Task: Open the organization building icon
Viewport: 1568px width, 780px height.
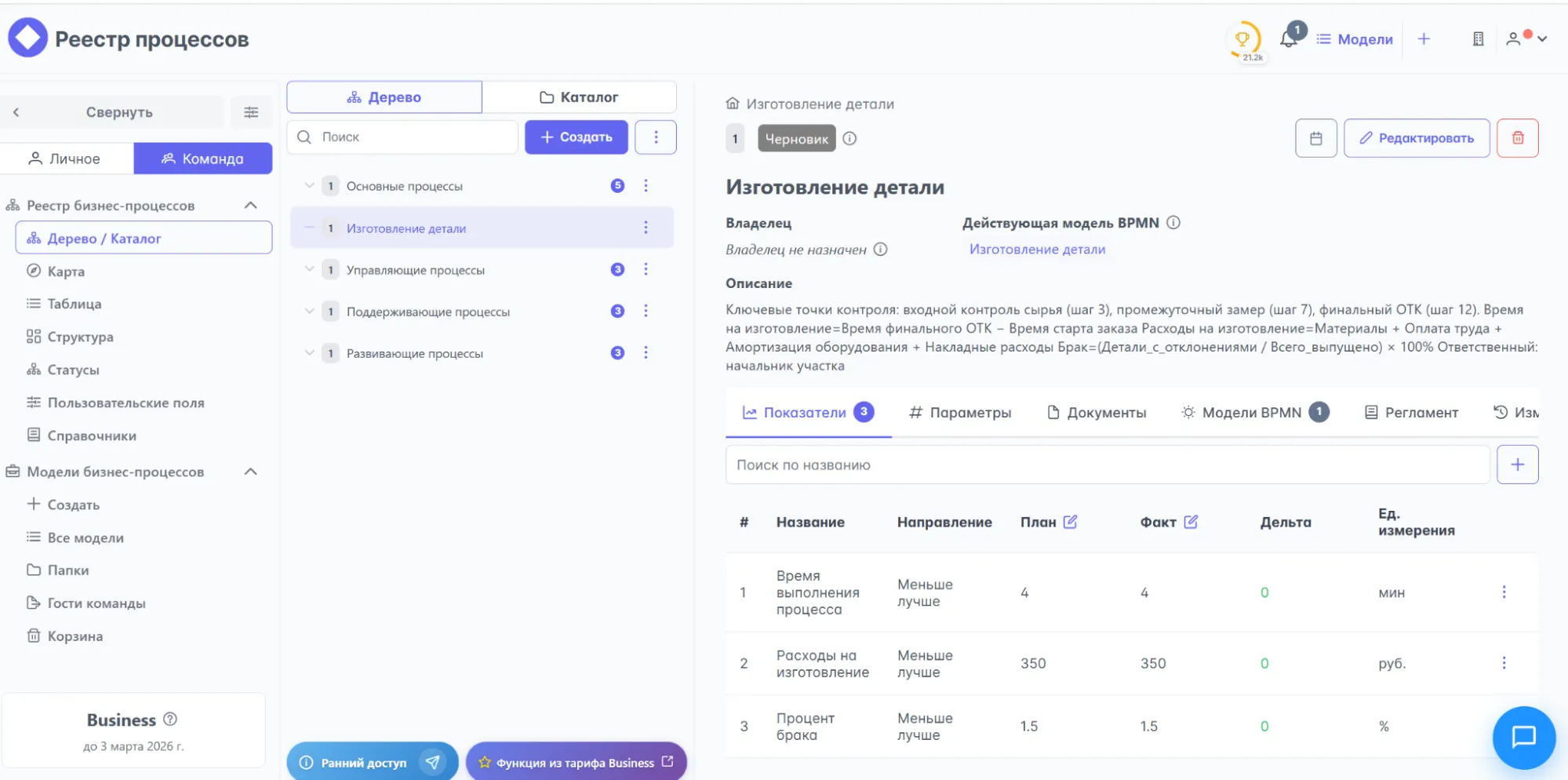Action: [1478, 38]
